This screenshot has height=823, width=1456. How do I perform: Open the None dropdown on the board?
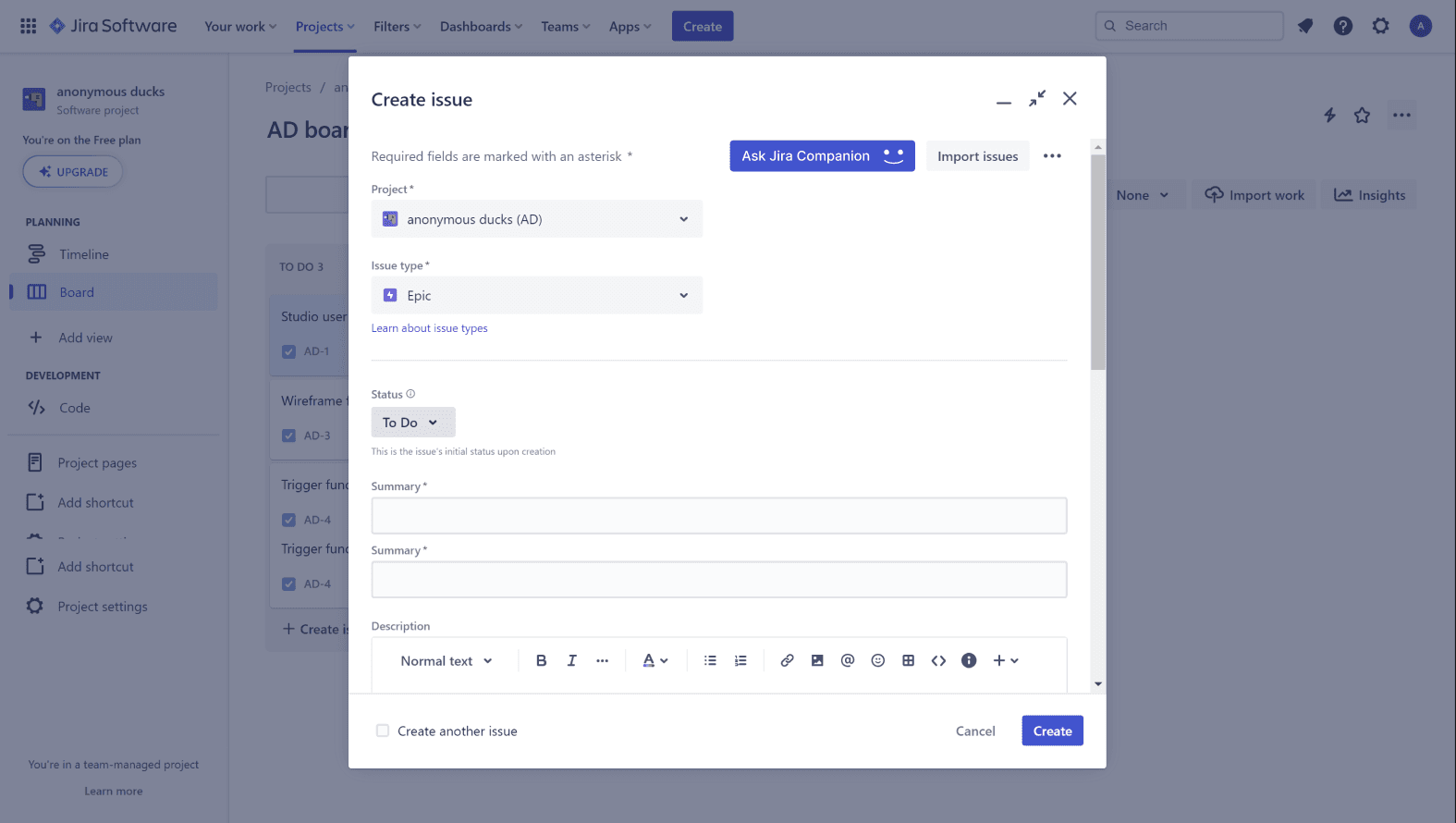click(x=1142, y=195)
